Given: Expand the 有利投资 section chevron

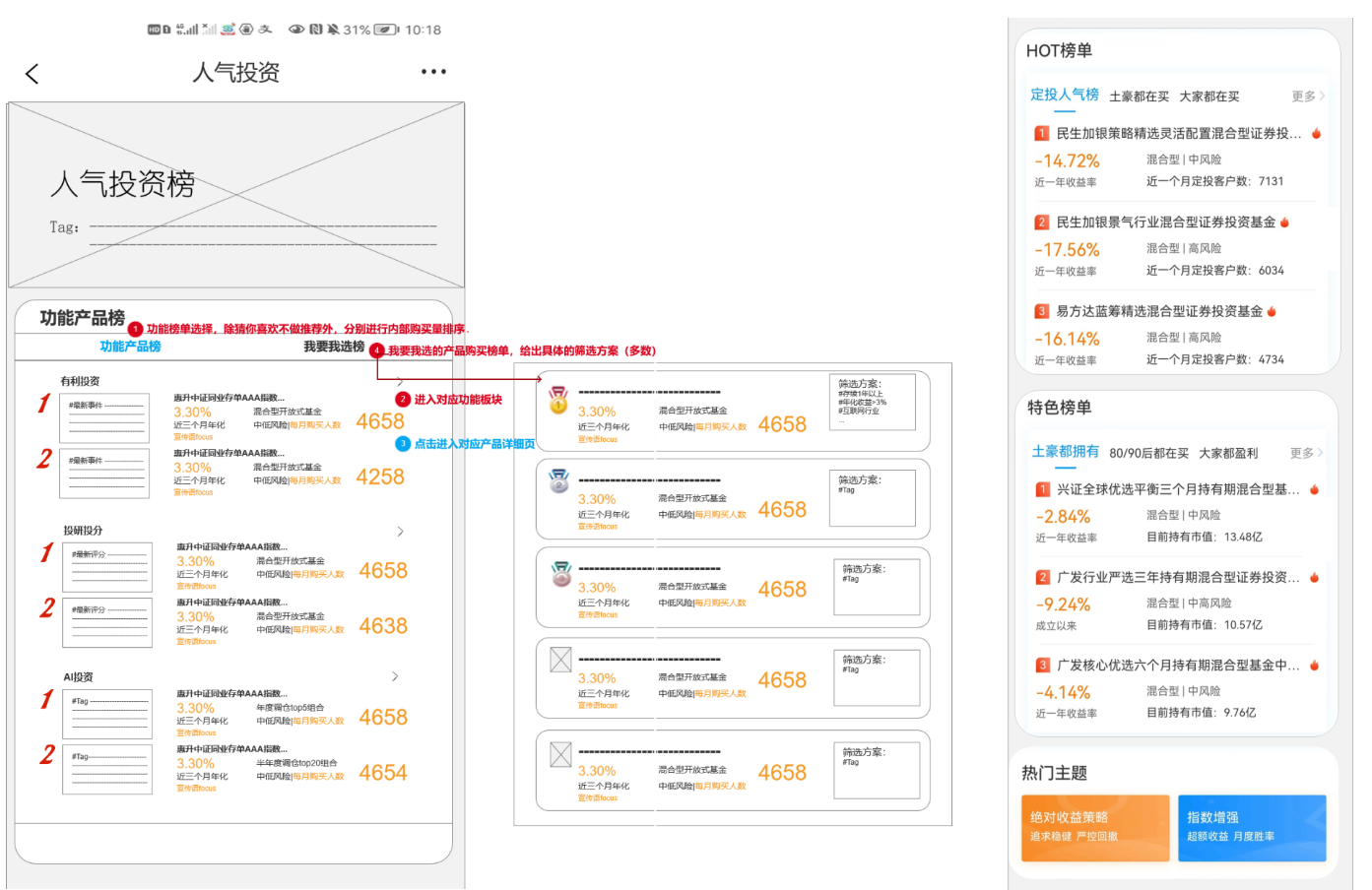Looking at the screenshot, I should (x=400, y=382).
